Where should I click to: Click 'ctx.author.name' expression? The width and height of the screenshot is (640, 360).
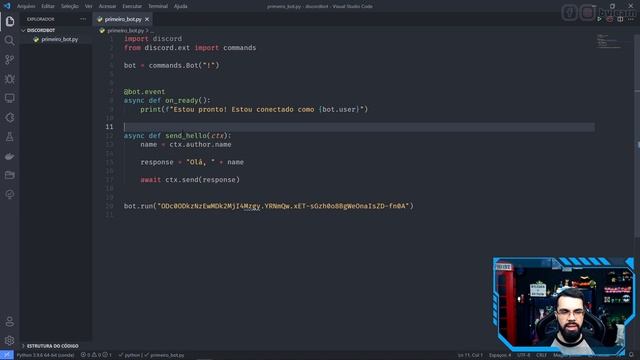[200, 144]
